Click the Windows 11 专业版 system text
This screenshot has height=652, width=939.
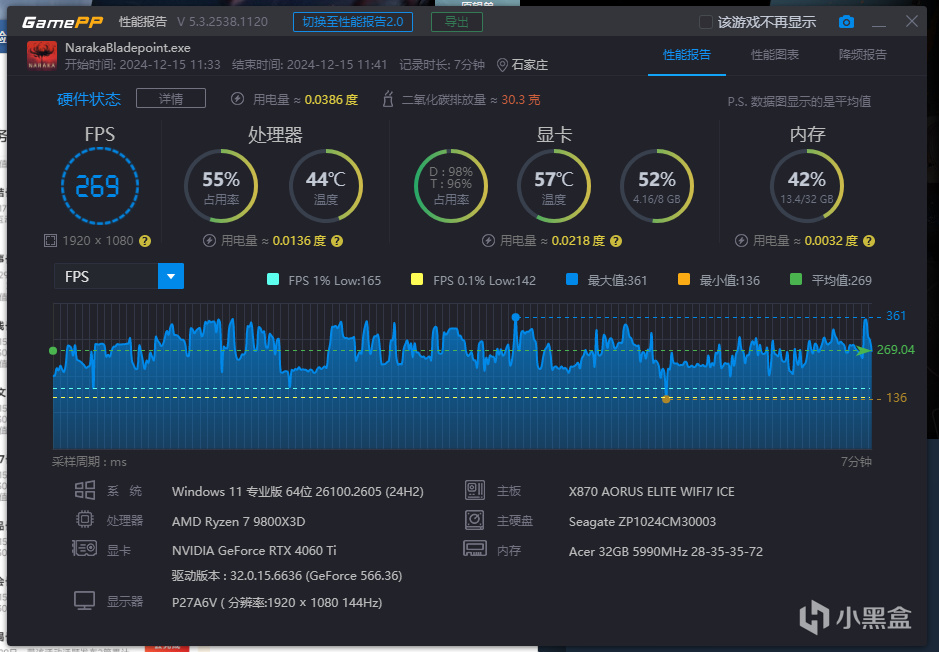[298, 492]
